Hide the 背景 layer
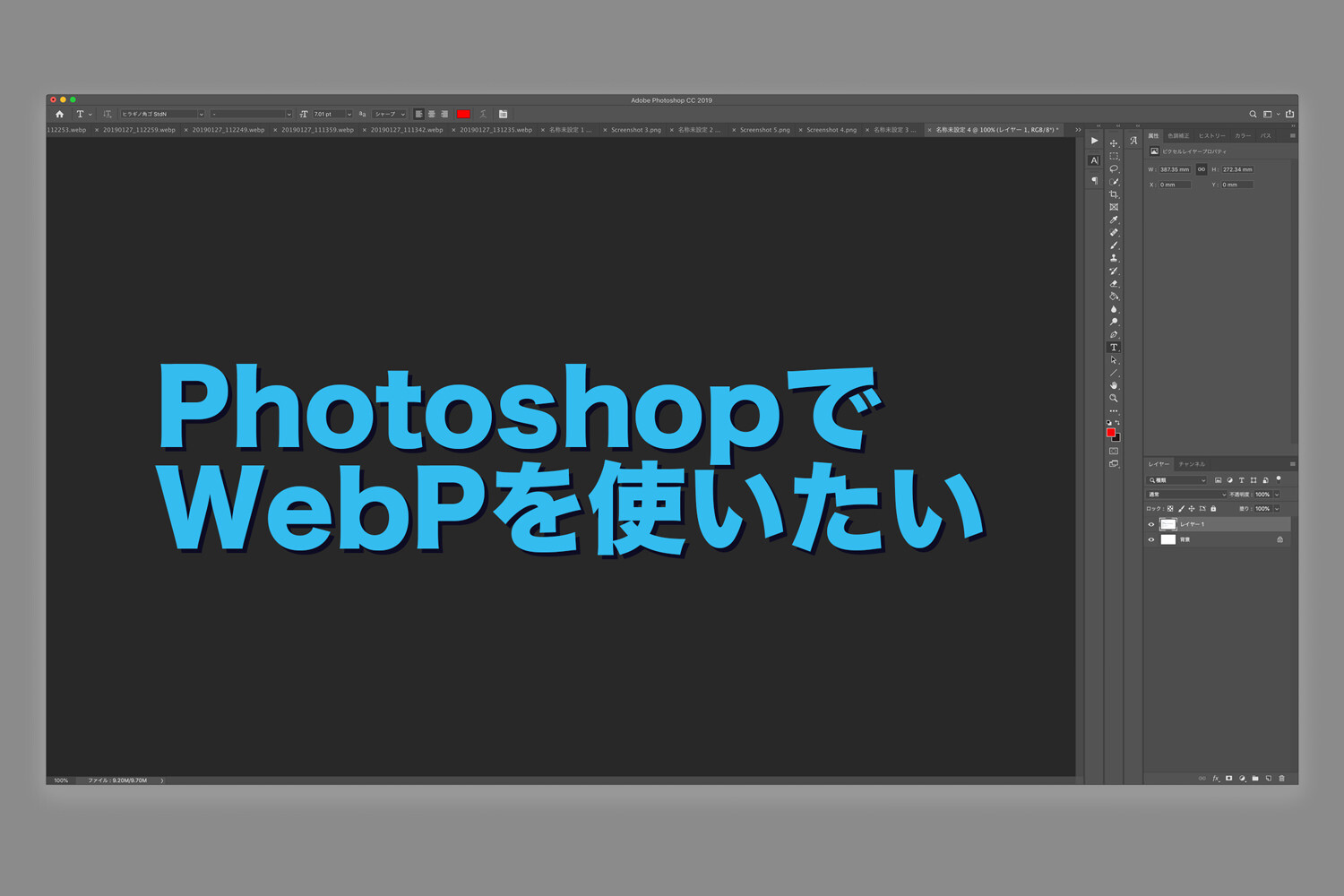 [x=1151, y=539]
